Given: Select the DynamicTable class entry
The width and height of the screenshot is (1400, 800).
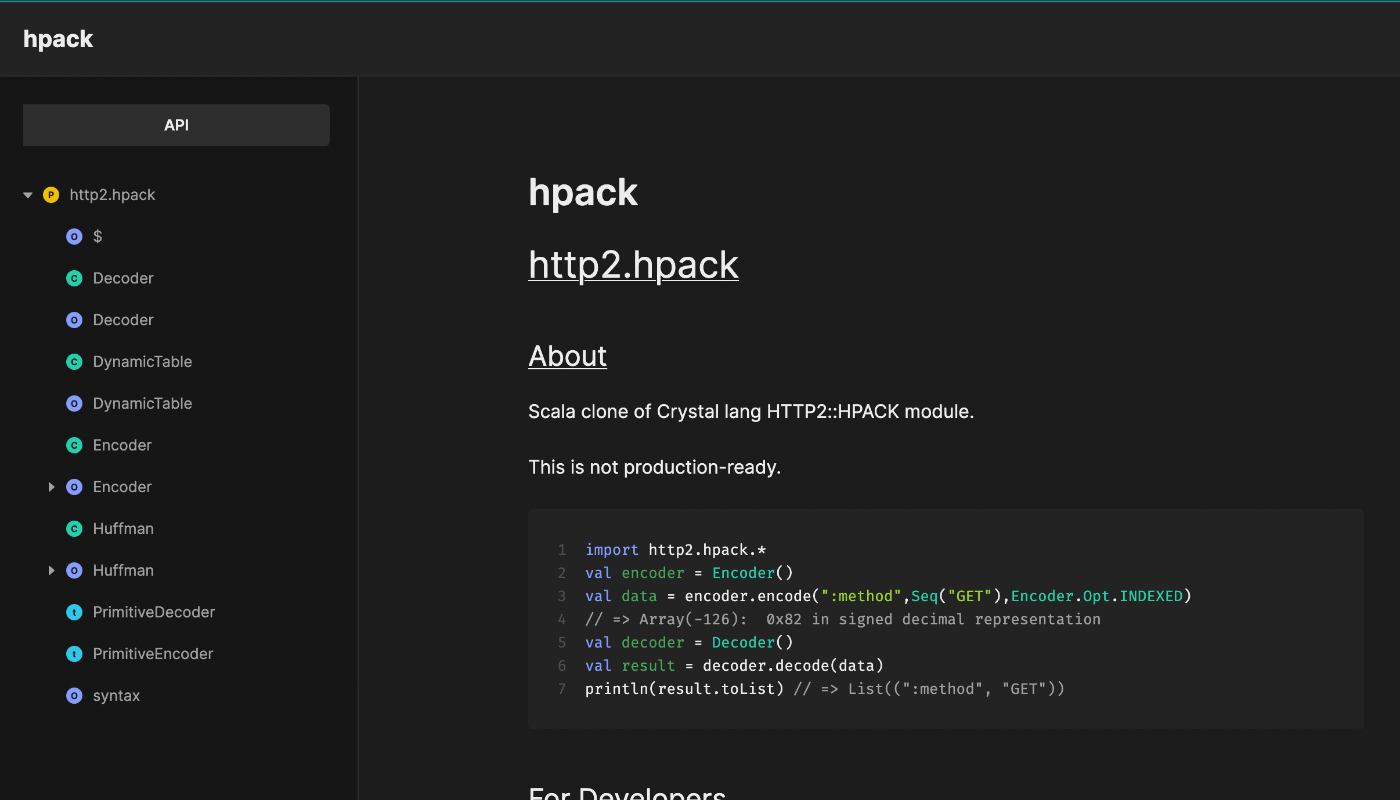Looking at the screenshot, I should pos(143,361).
